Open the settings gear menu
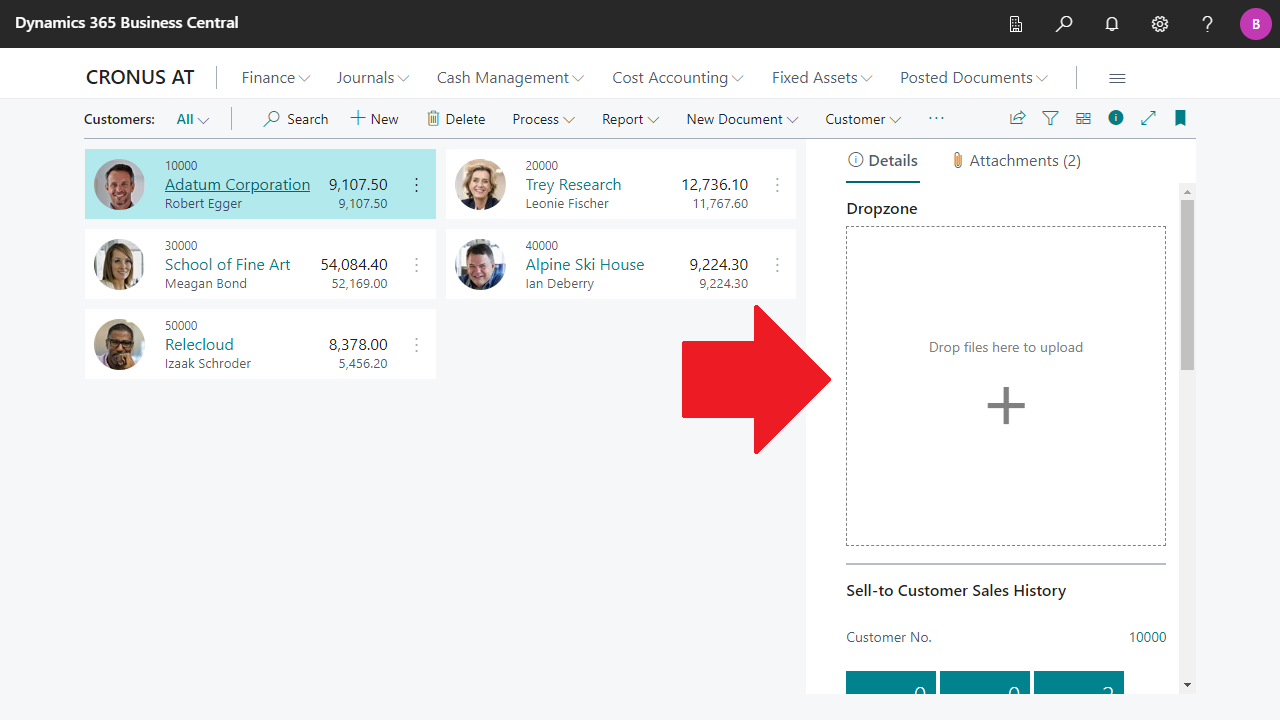The image size is (1280, 720). (x=1160, y=24)
